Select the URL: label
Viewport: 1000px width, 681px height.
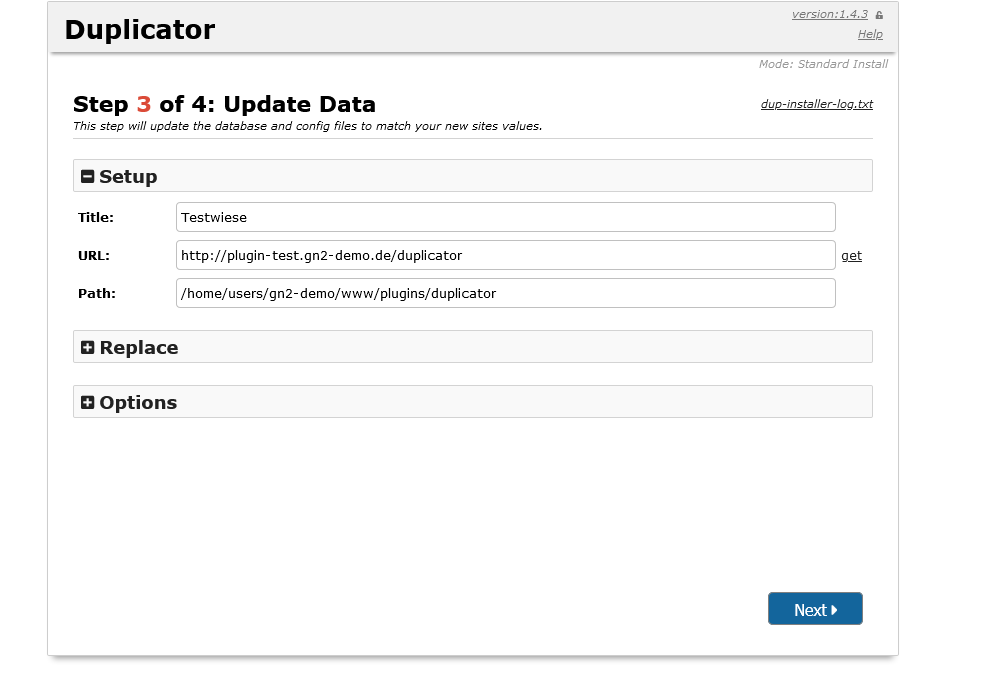tap(94, 256)
